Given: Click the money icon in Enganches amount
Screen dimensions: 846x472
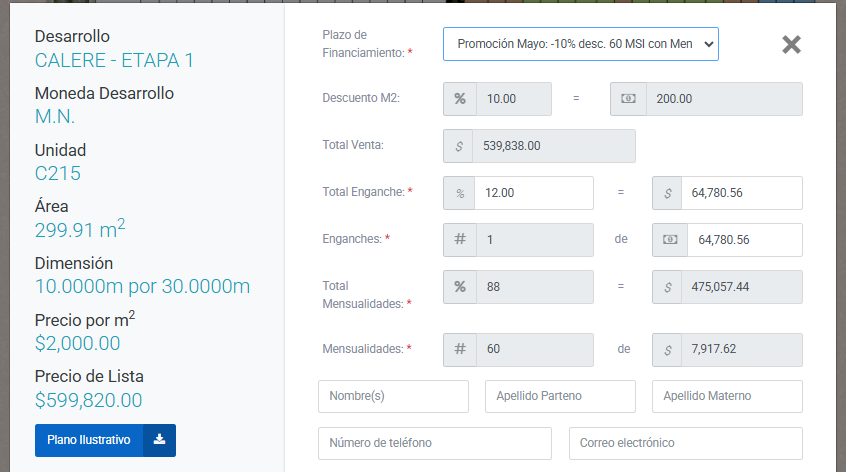Looking at the screenshot, I should [x=669, y=240].
